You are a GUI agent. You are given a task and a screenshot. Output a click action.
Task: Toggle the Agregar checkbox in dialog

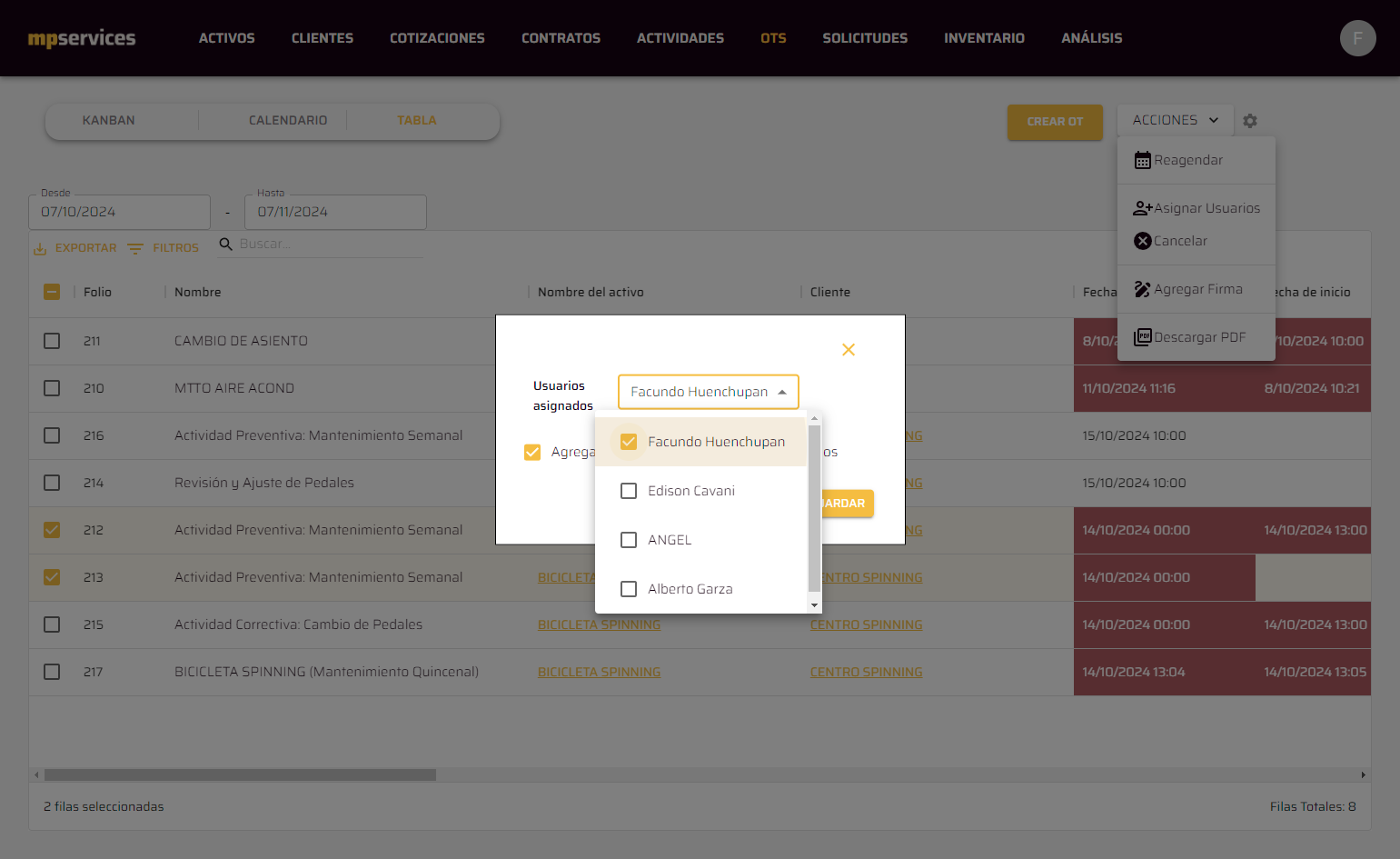point(532,452)
